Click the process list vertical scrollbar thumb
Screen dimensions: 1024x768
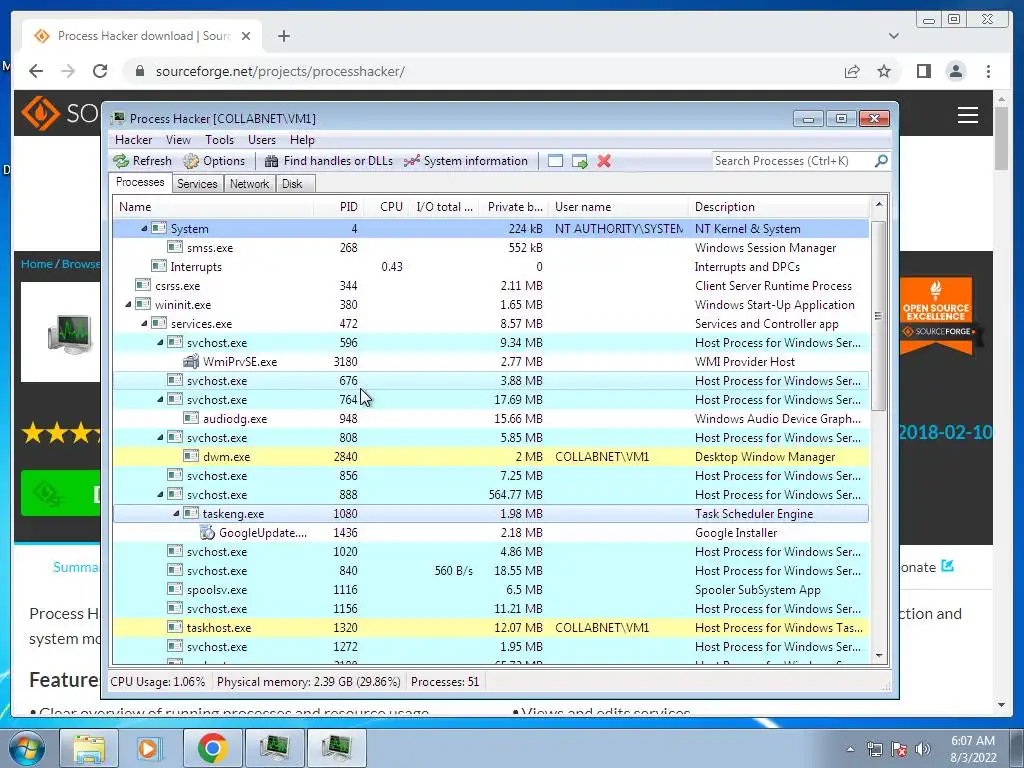(x=879, y=316)
